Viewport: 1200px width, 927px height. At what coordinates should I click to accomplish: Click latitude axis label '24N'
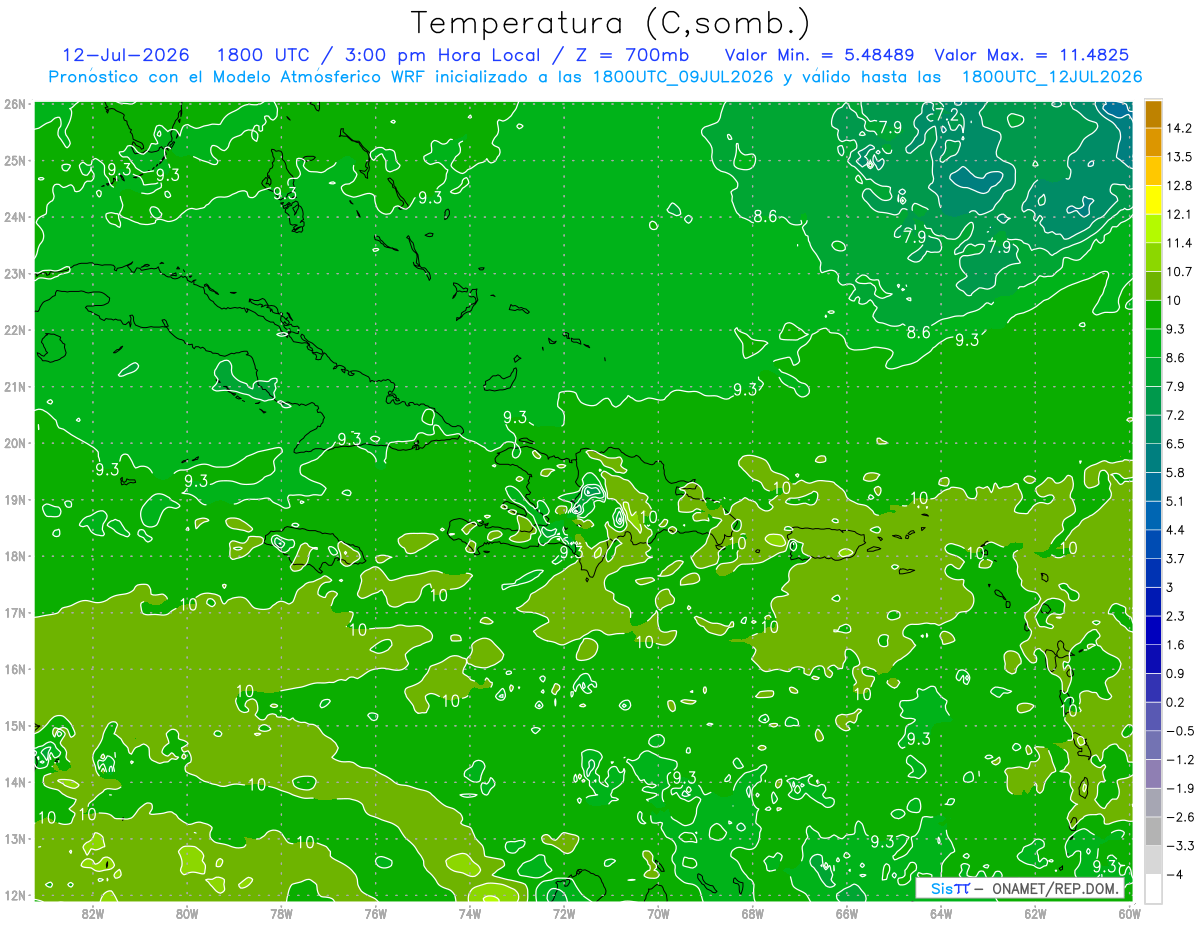14,217
